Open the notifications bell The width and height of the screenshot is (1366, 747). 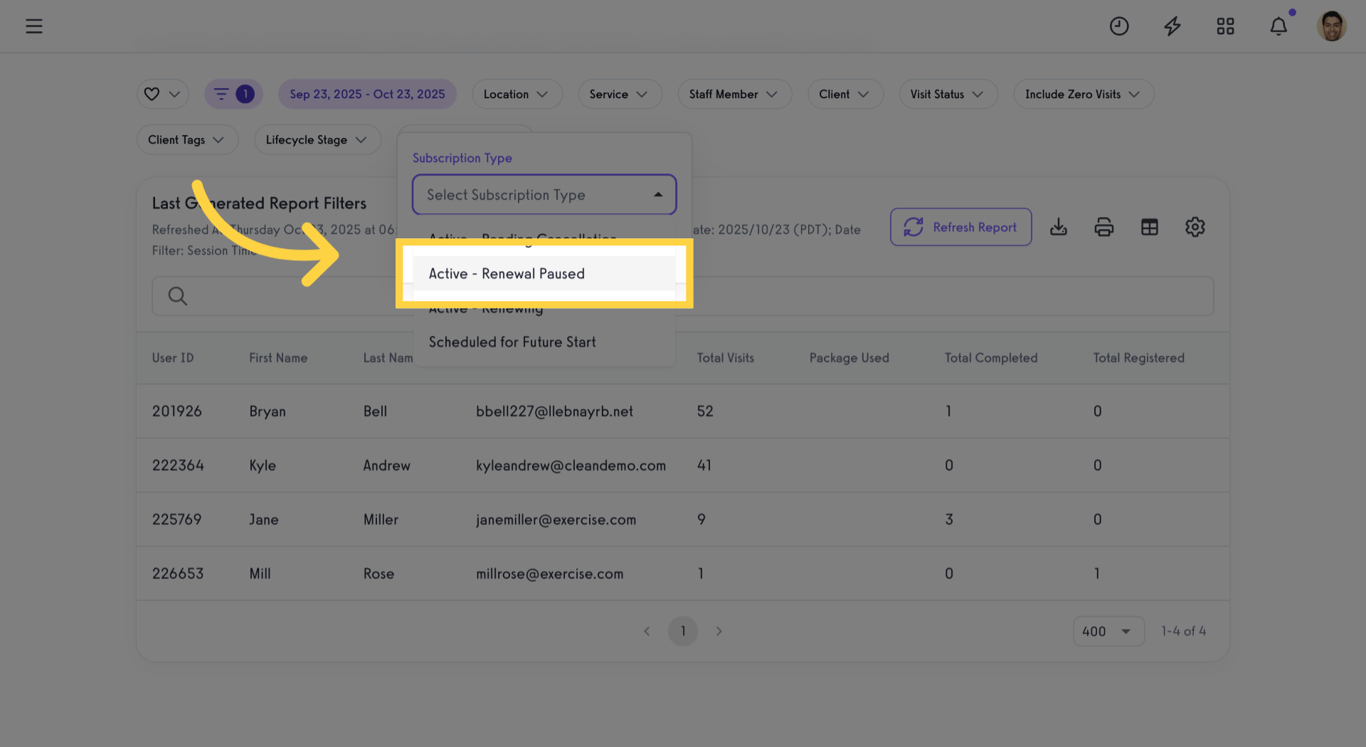click(x=1278, y=26)
